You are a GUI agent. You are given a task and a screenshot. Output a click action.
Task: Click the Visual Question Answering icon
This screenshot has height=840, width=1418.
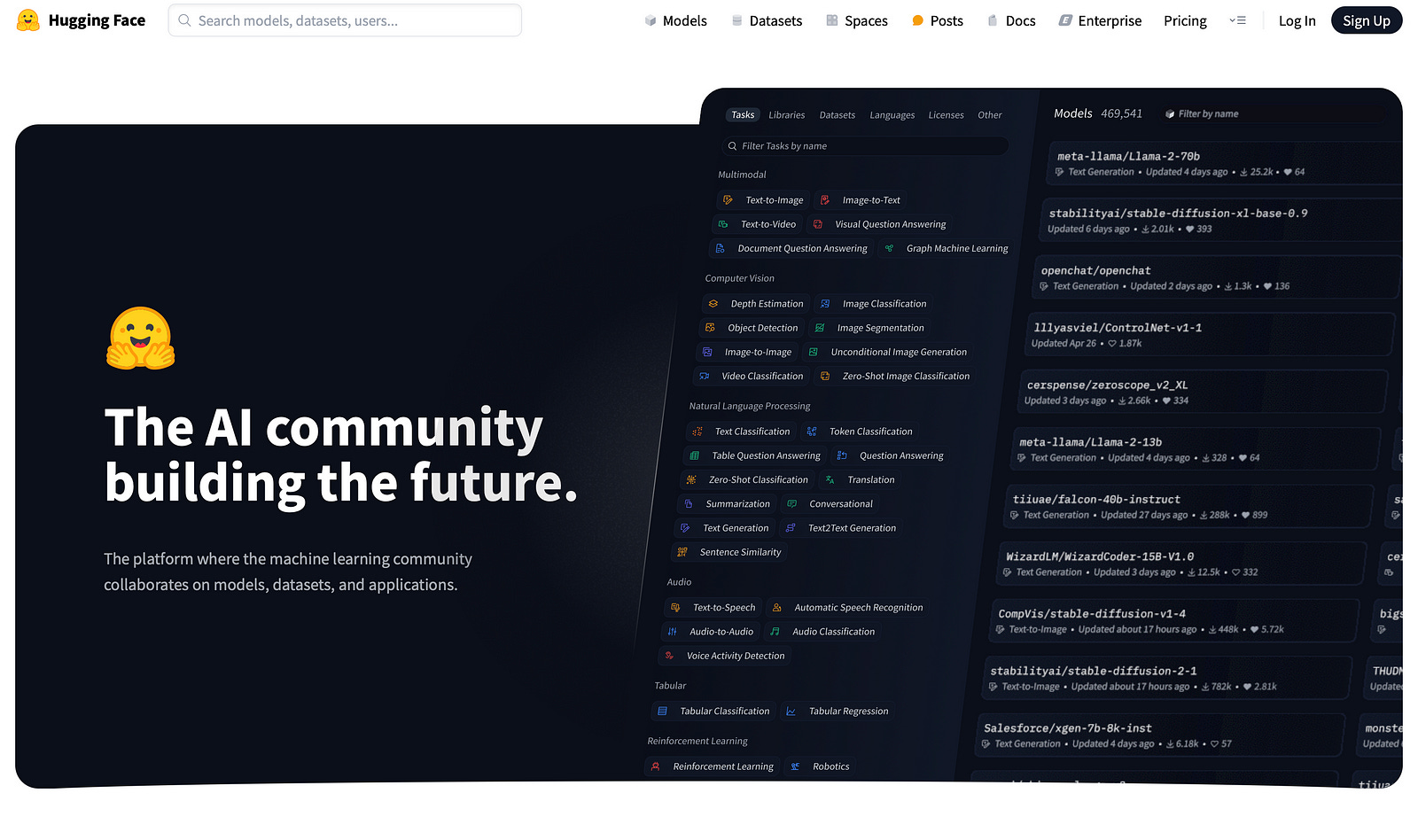point(817,224)
